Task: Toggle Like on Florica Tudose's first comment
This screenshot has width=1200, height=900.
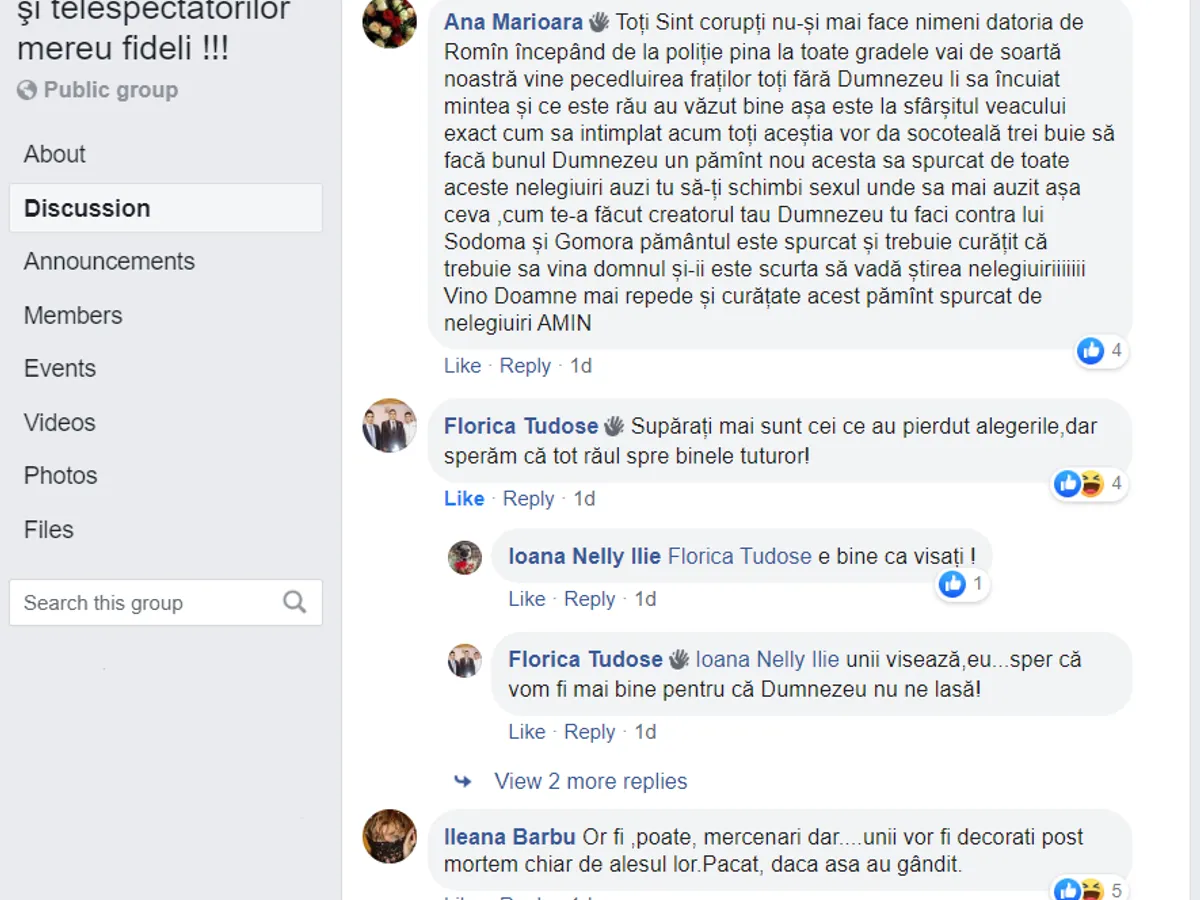Action: [x=464, y=498]
